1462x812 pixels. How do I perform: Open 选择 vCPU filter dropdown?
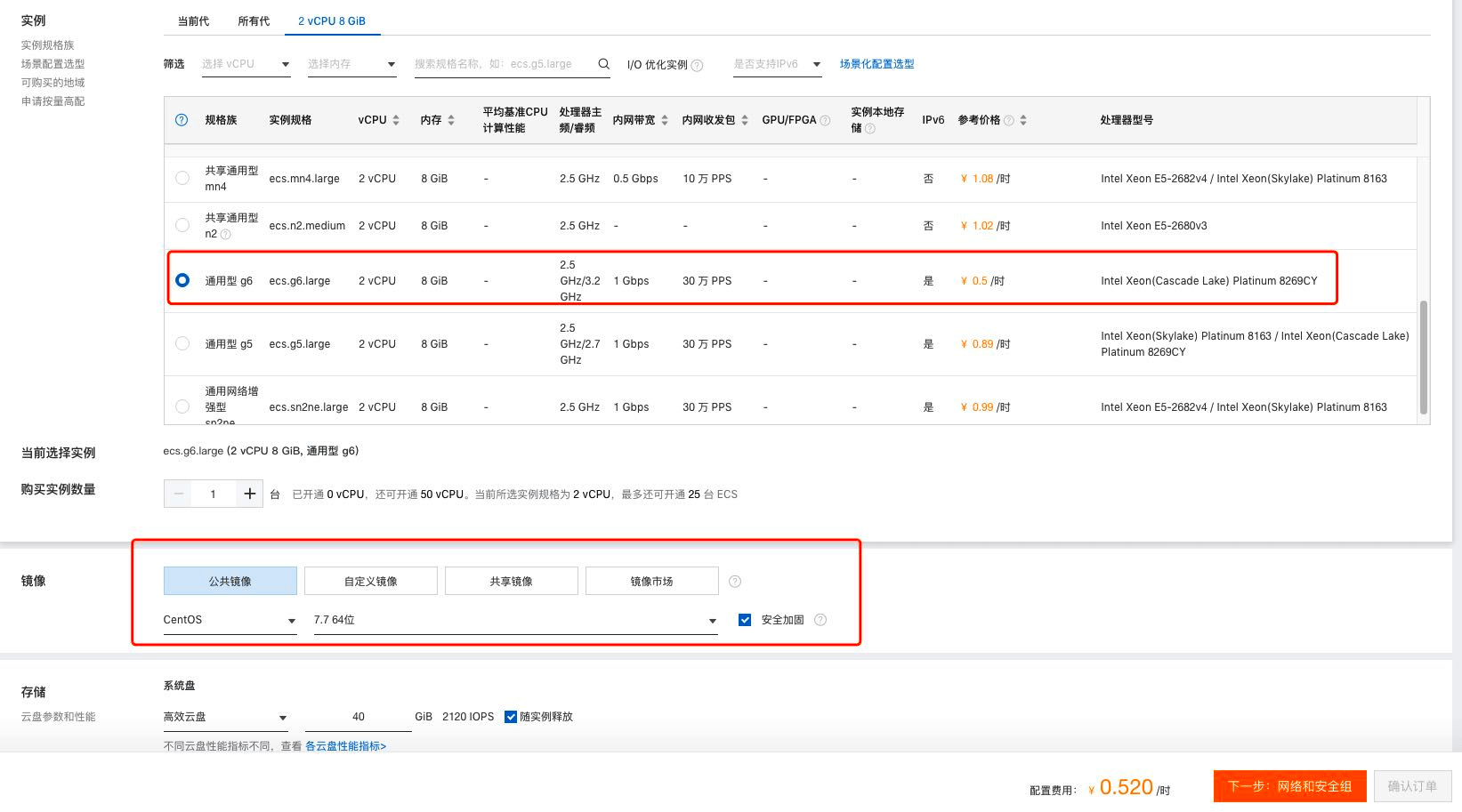(246, 64)
